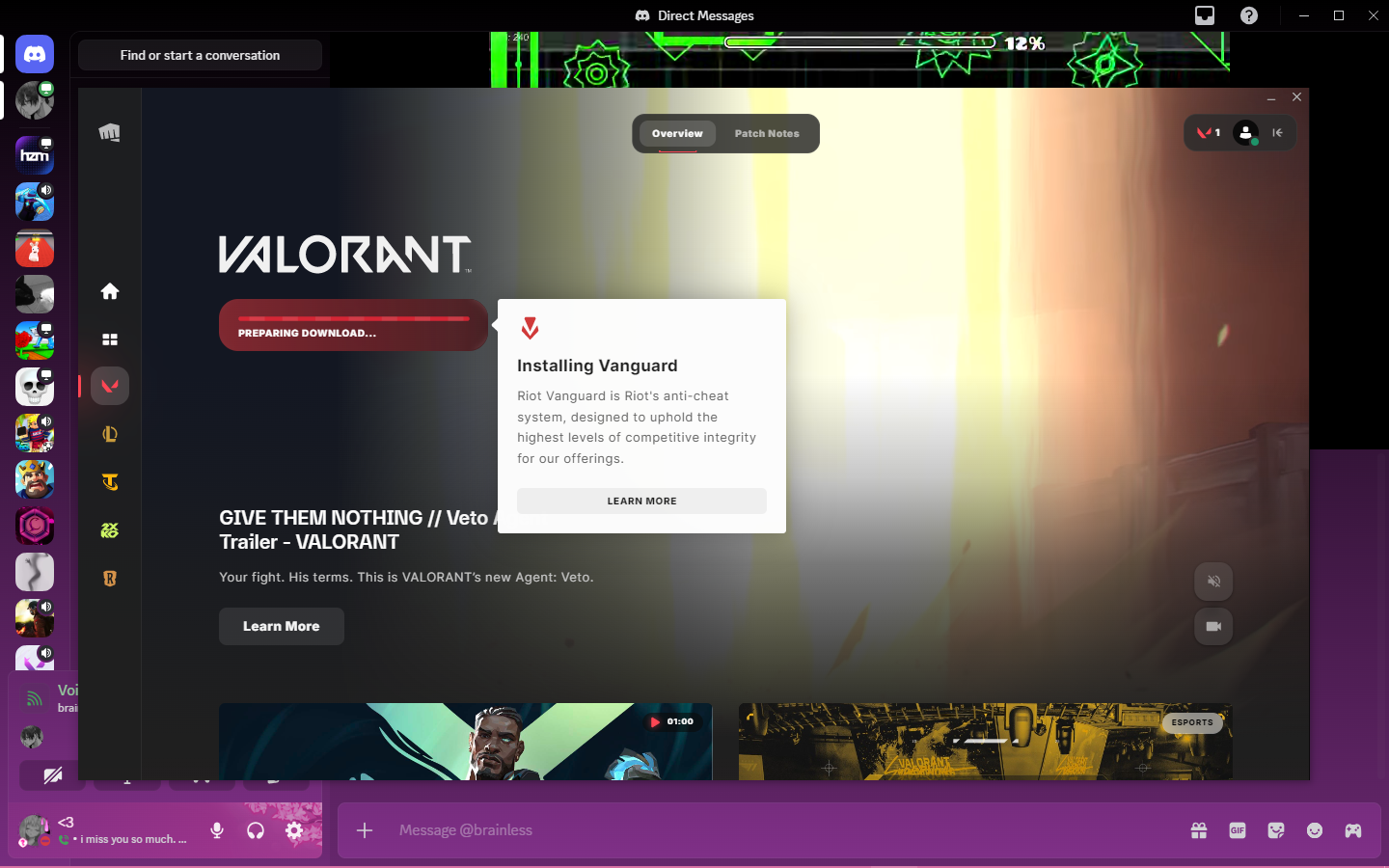The image size is (1389, 868).
Task: Open VALORANT downloads indicator showing 1
Action: click(1209, 133)
